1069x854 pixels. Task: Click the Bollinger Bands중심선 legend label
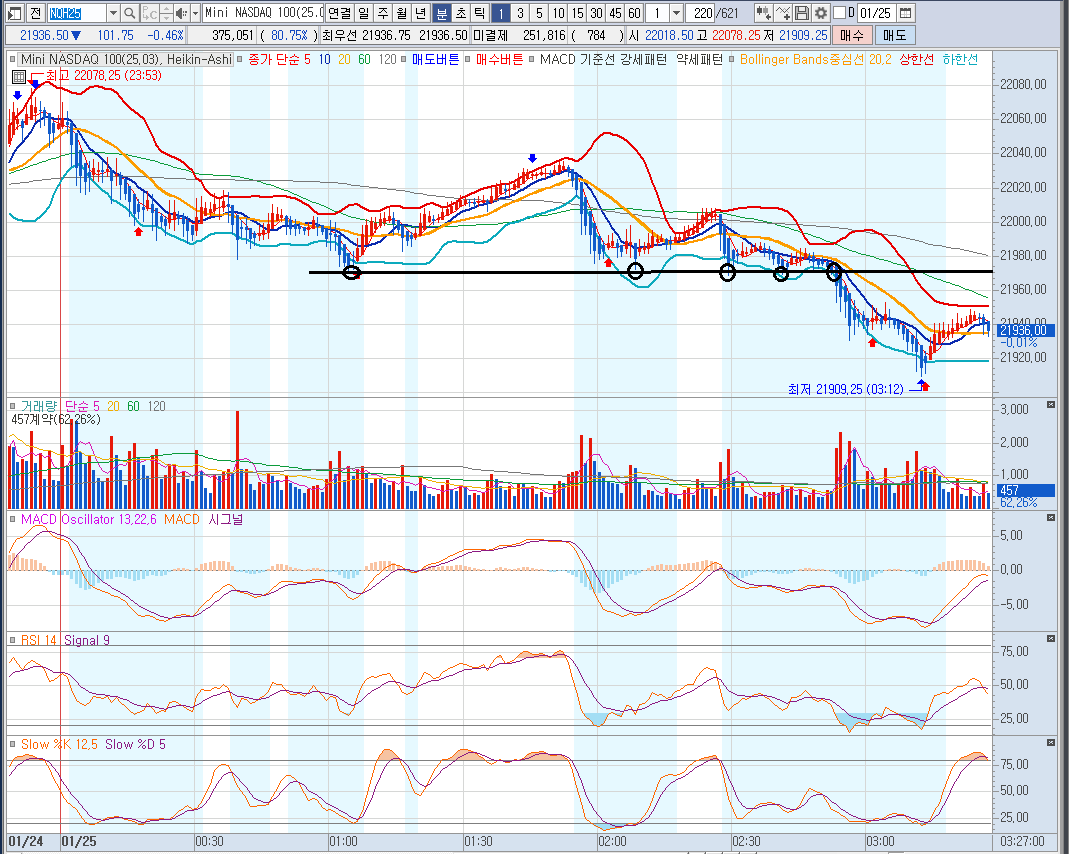802,60
